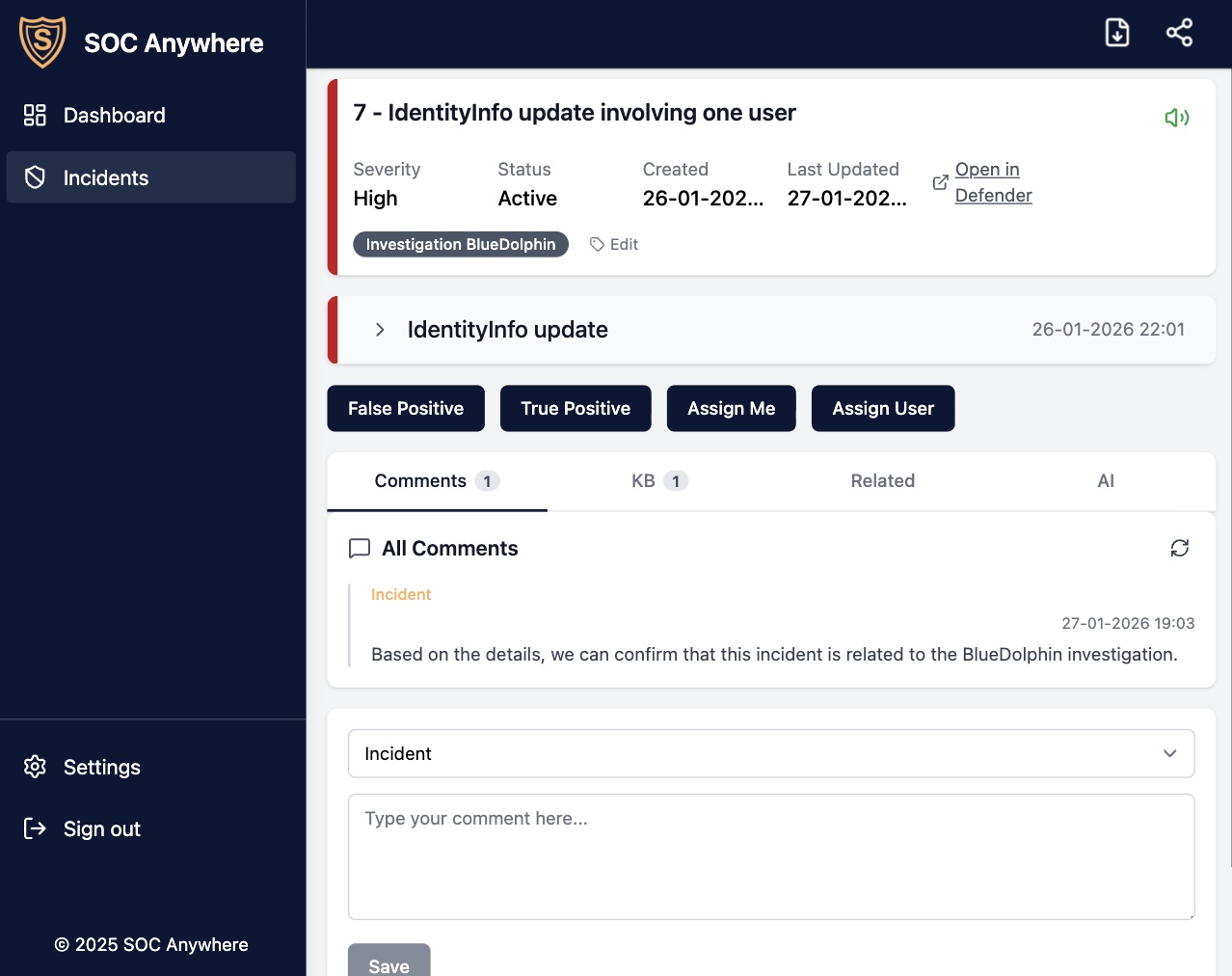1232x976 pixels.
Task: Switch to the Related tab
Action: click(882, 480)
